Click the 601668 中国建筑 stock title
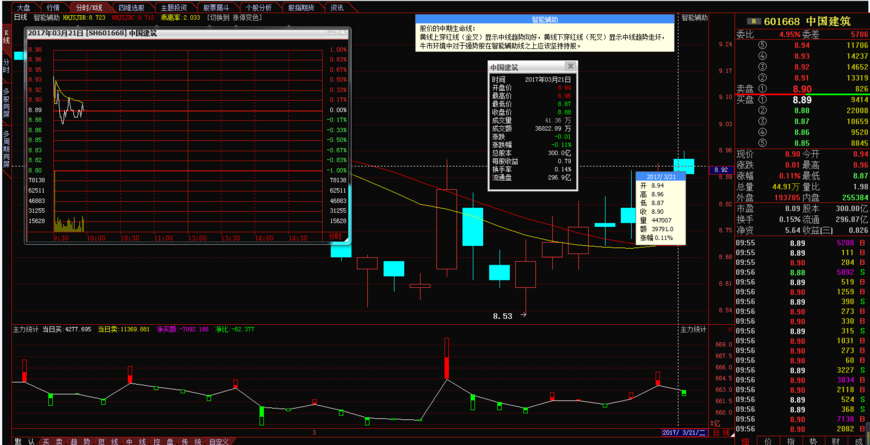This screenshot has width=870, height=445. coord(807,21)
